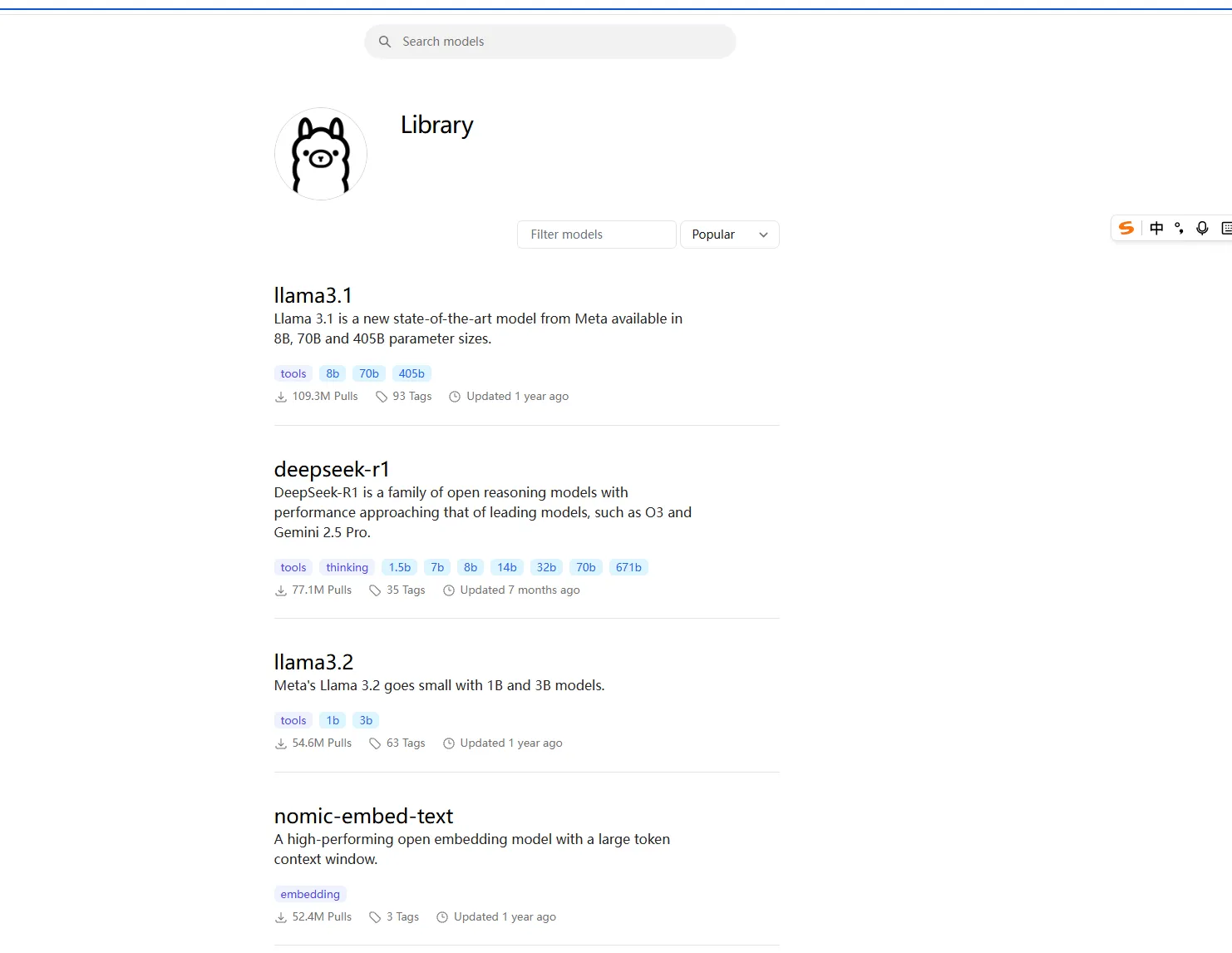Click the 405b size tag

coord(411,373)
